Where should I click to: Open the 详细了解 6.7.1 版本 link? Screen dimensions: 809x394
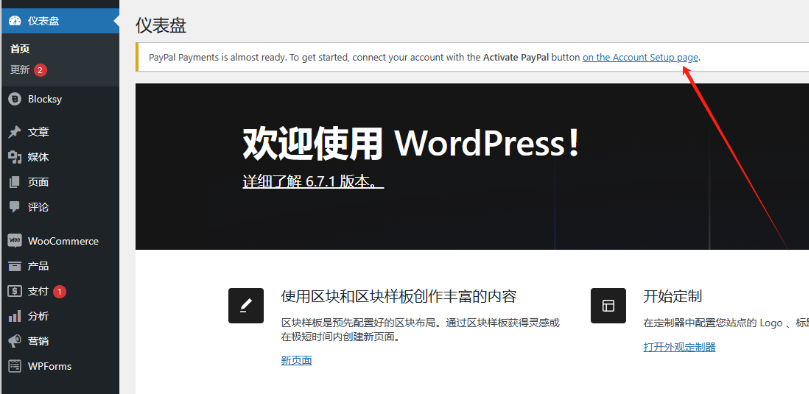[x=313, y=182]
